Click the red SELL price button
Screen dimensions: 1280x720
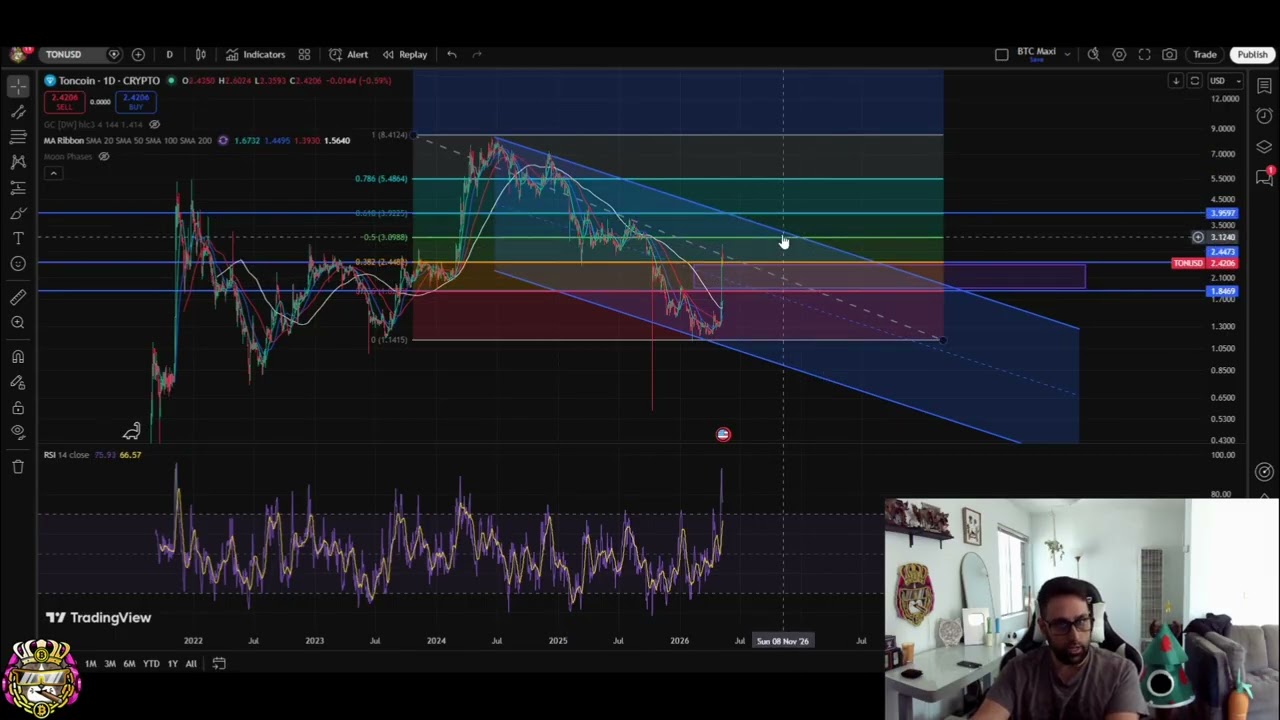[64, 102]
